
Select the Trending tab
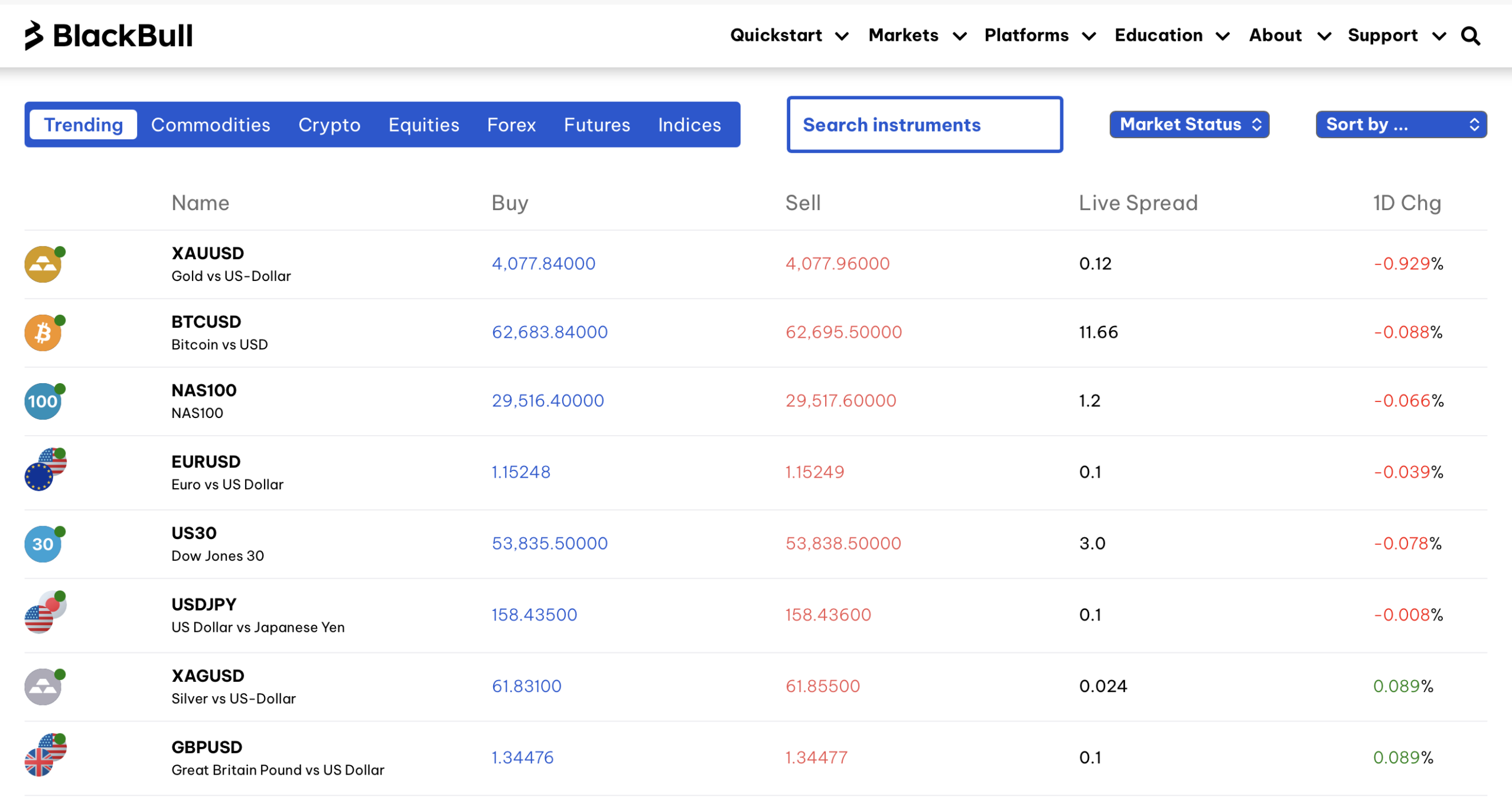83,125
